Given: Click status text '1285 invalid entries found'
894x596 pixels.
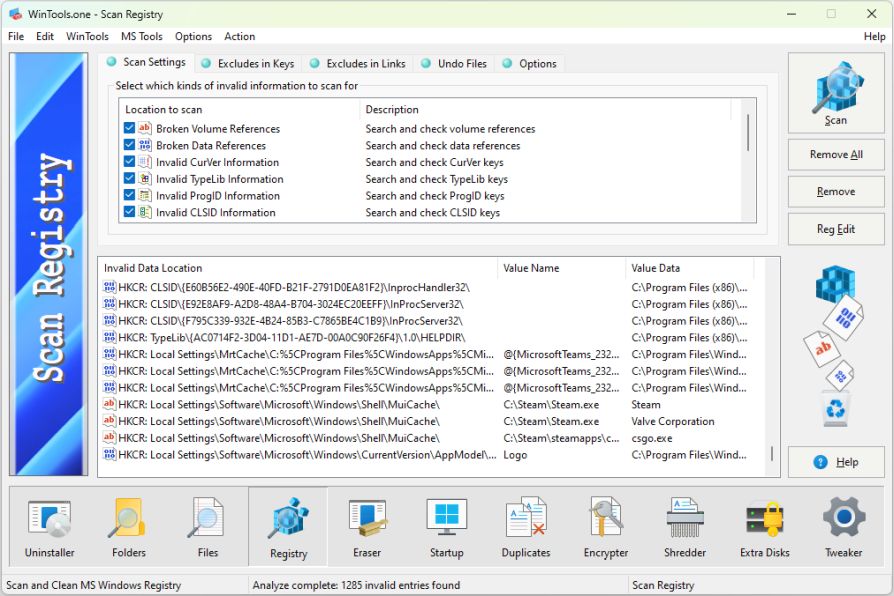Looking at the screenshot, I should pyautogui.click(x=400, y=585).
